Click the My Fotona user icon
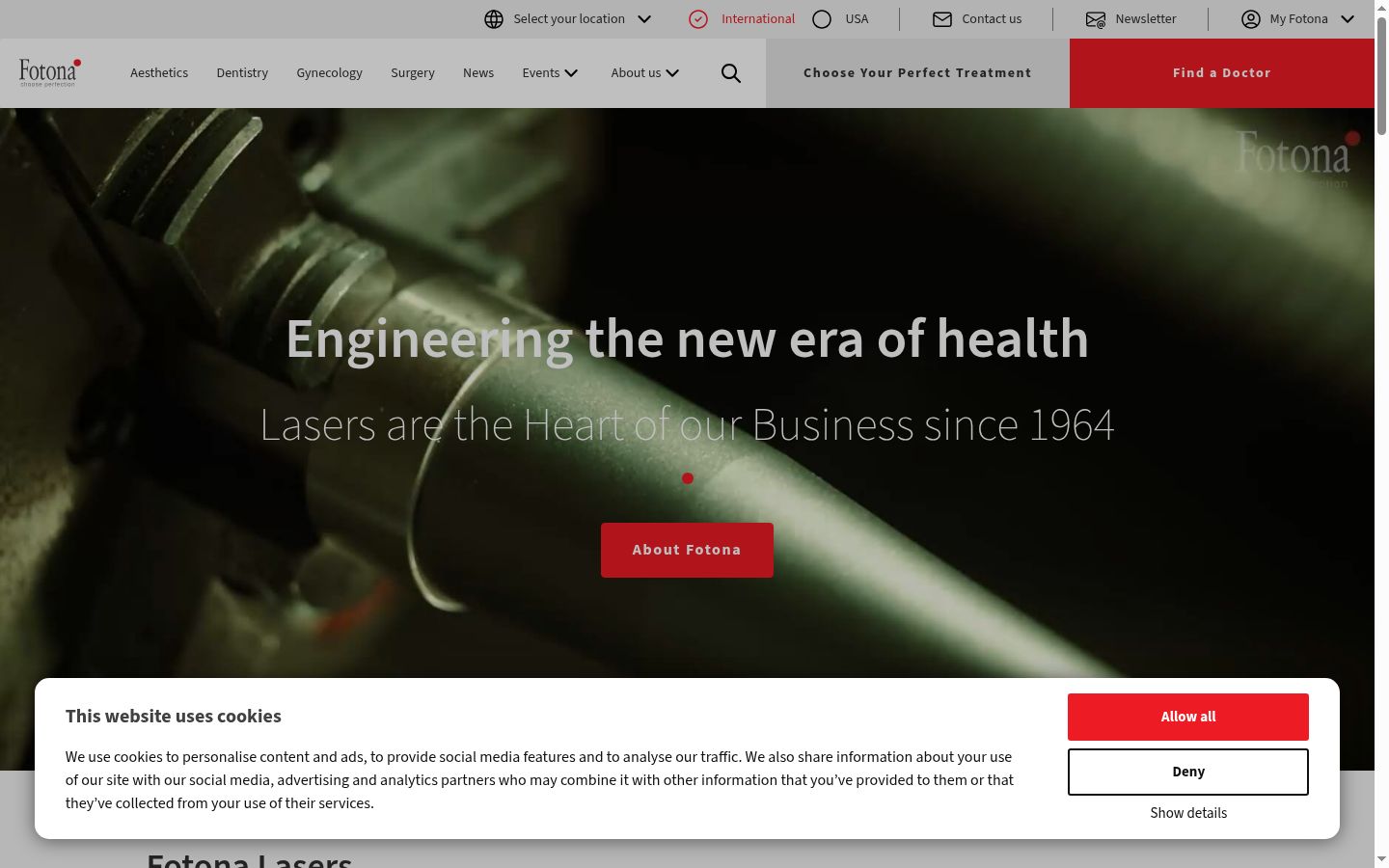1389x868 pixels. pyautogui.click(x=1251, y=19)
